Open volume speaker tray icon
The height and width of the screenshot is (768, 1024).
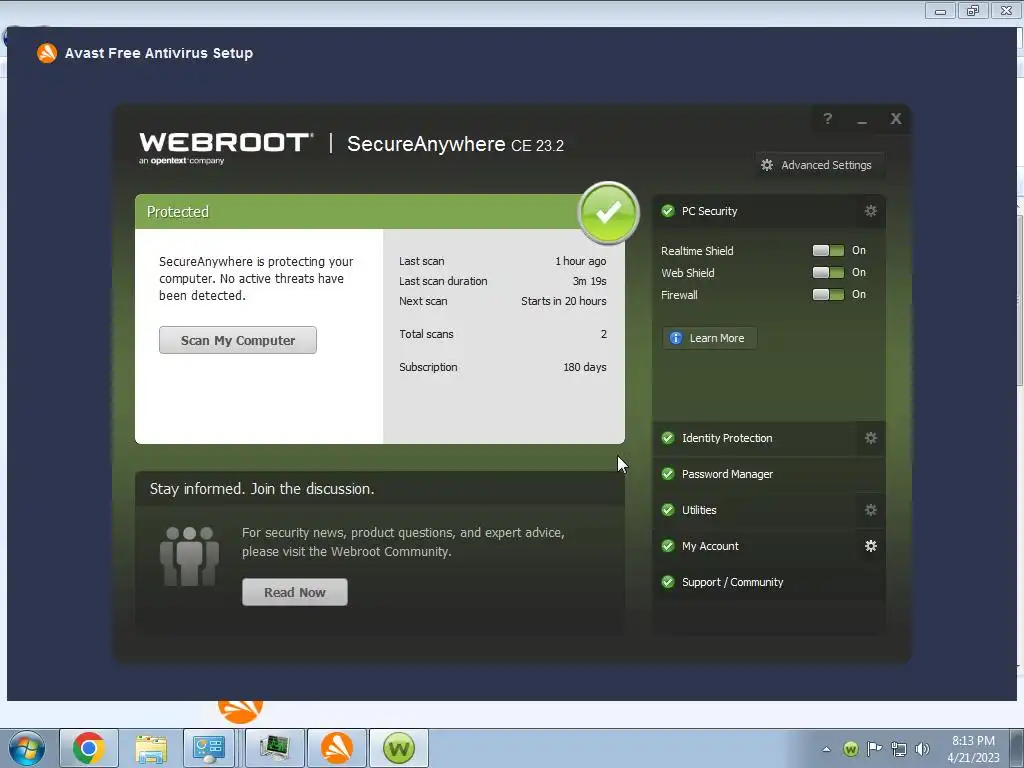(x=922, y=749)
